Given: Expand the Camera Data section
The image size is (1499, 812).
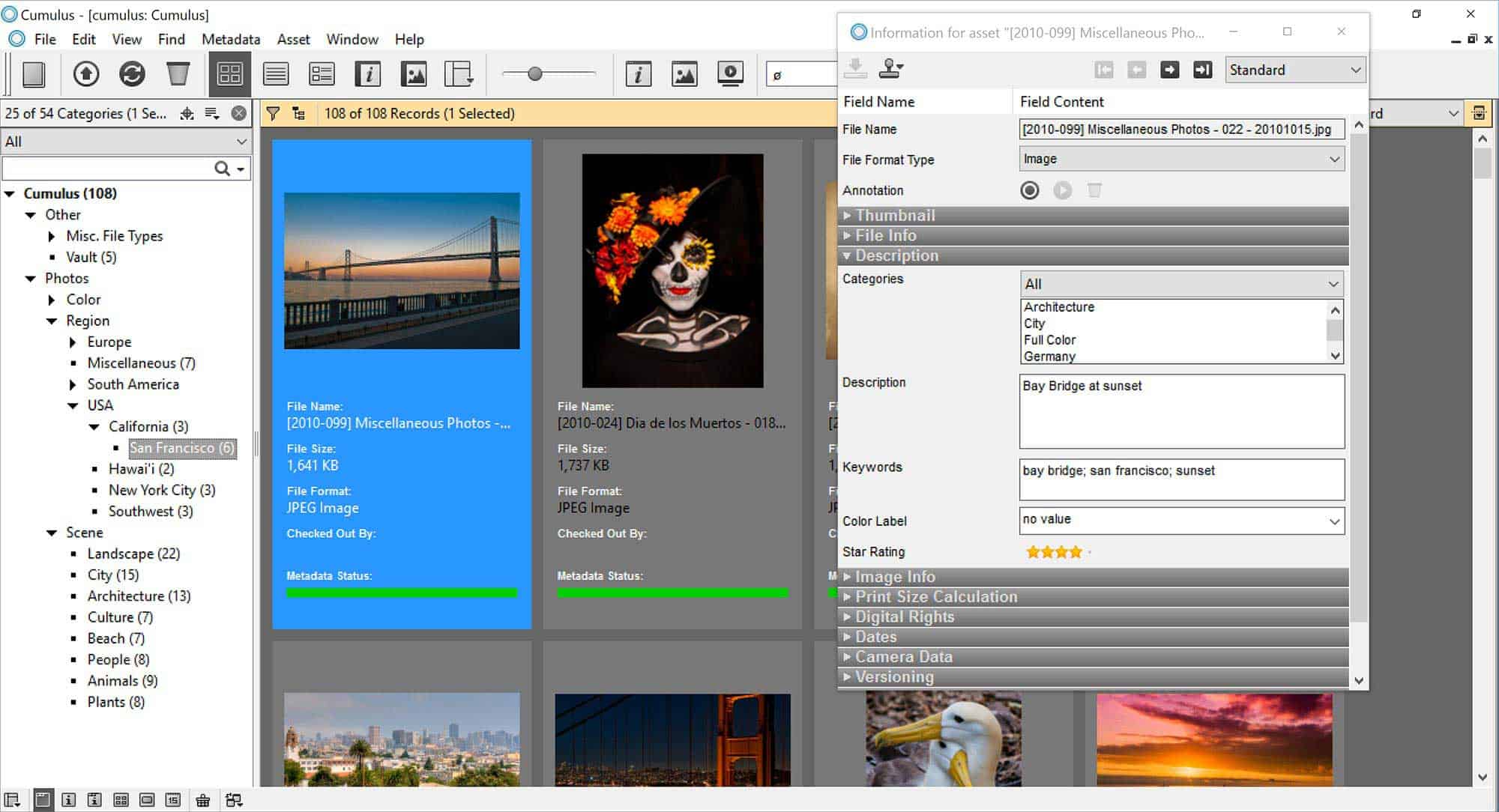Looking at the screenshot, I should click(903, 657).
